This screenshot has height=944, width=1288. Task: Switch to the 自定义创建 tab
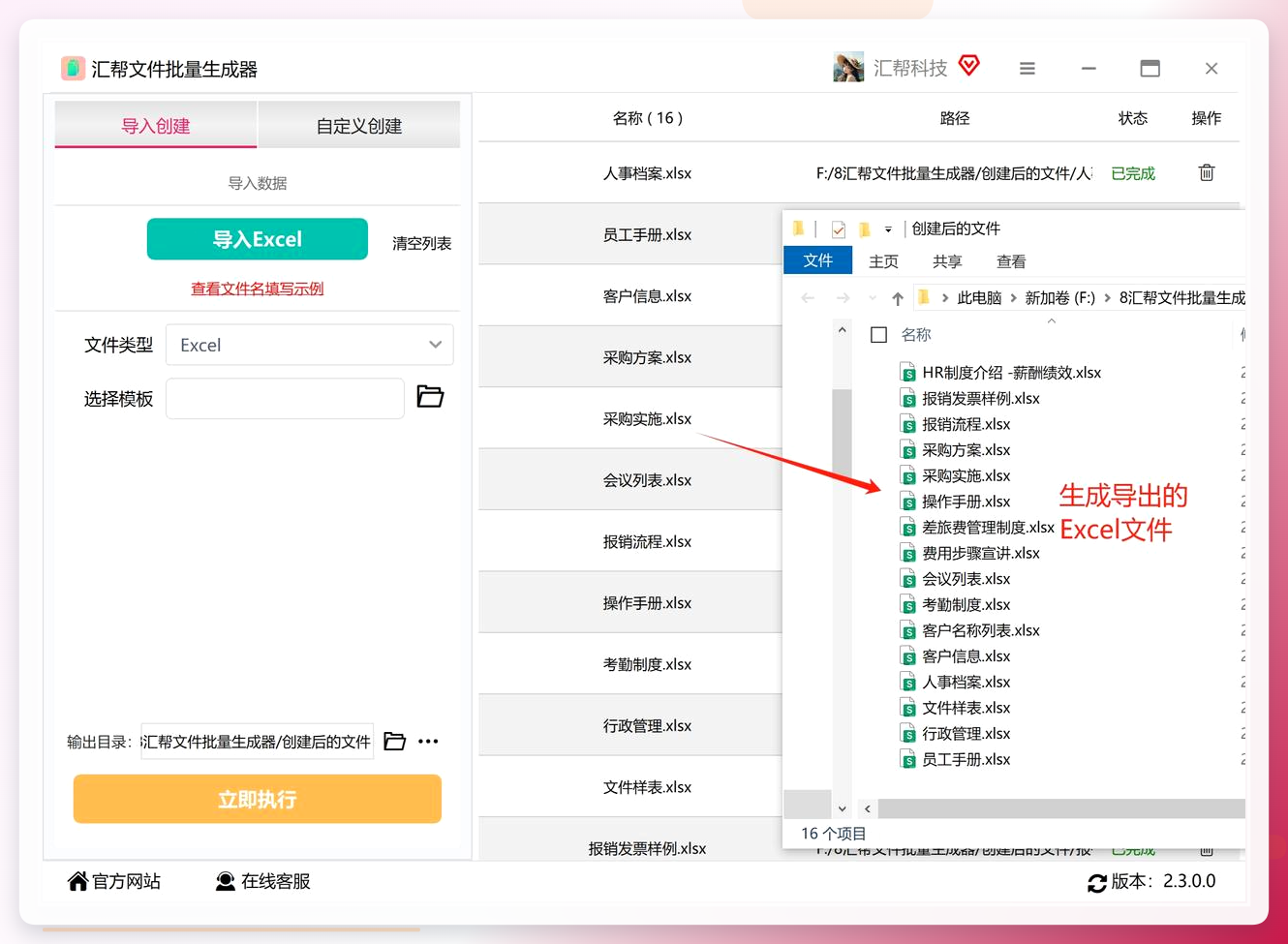(359, 125)
